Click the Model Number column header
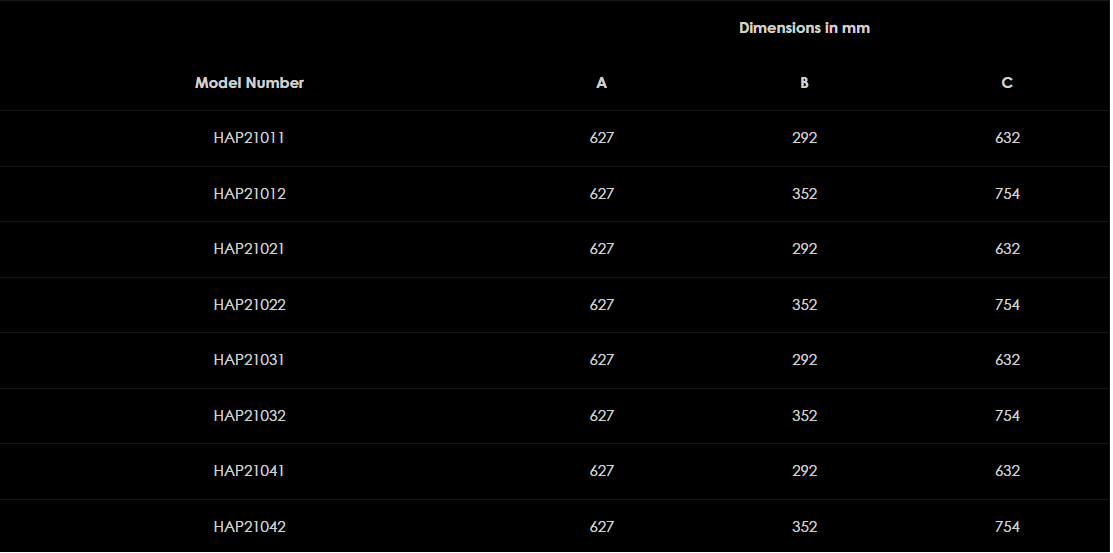The height and width of the screenshot is (553, 1113). (x=249, y=83)
